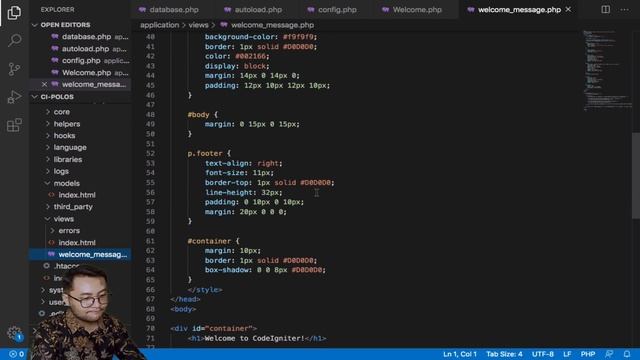Change LF end of line sequence
This screenshot has height=360, width=640.
pyautogui.click(x=567, y=354)
